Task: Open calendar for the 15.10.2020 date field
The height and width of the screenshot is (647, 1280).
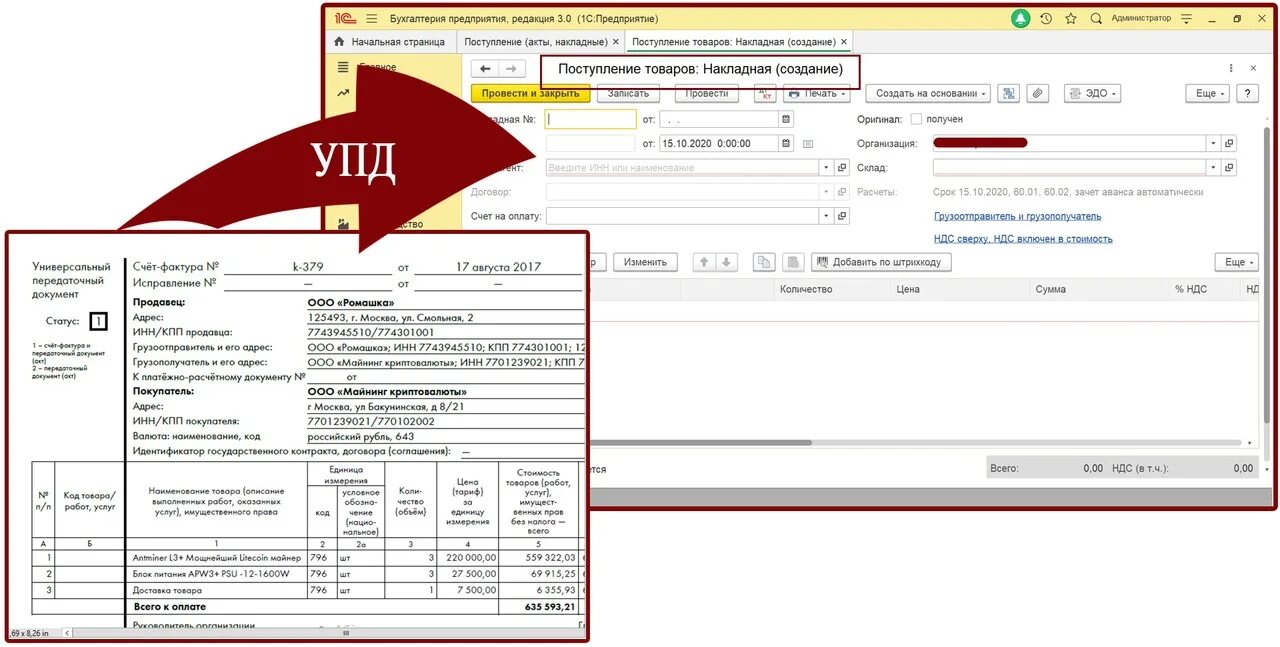Action: (x=786, y=143)
